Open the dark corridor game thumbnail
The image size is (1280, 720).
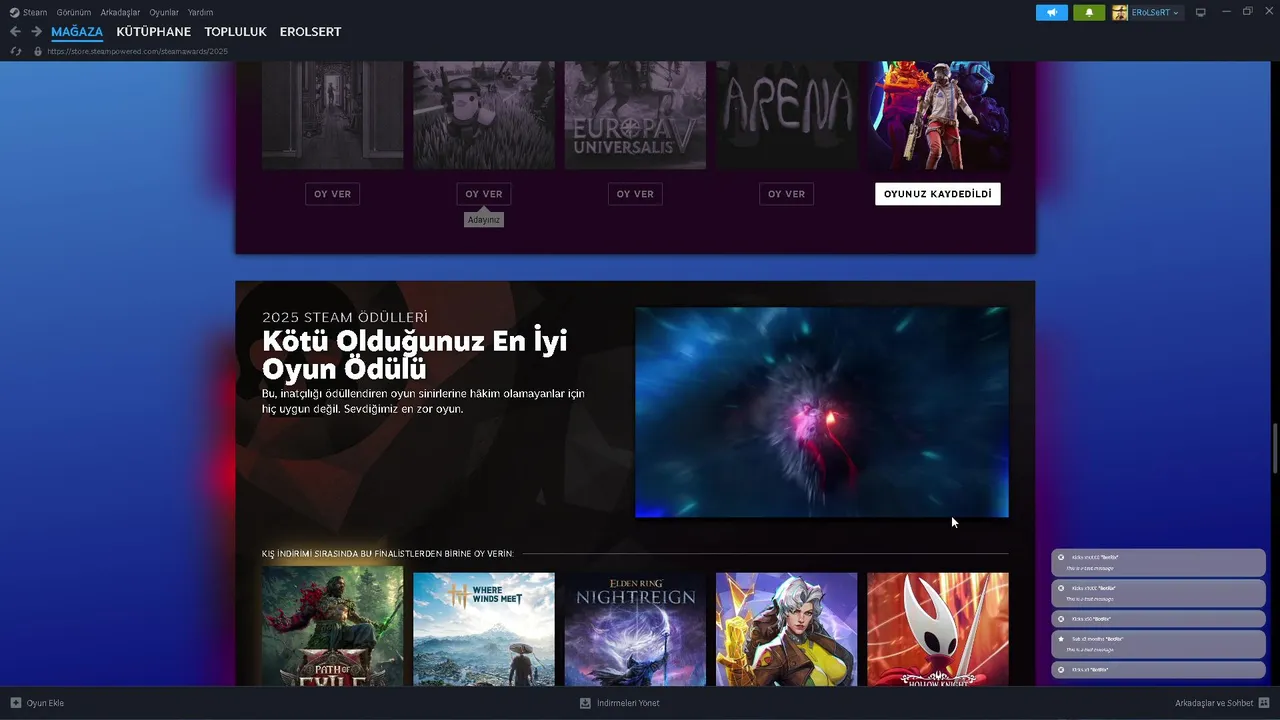click(332, 115)
